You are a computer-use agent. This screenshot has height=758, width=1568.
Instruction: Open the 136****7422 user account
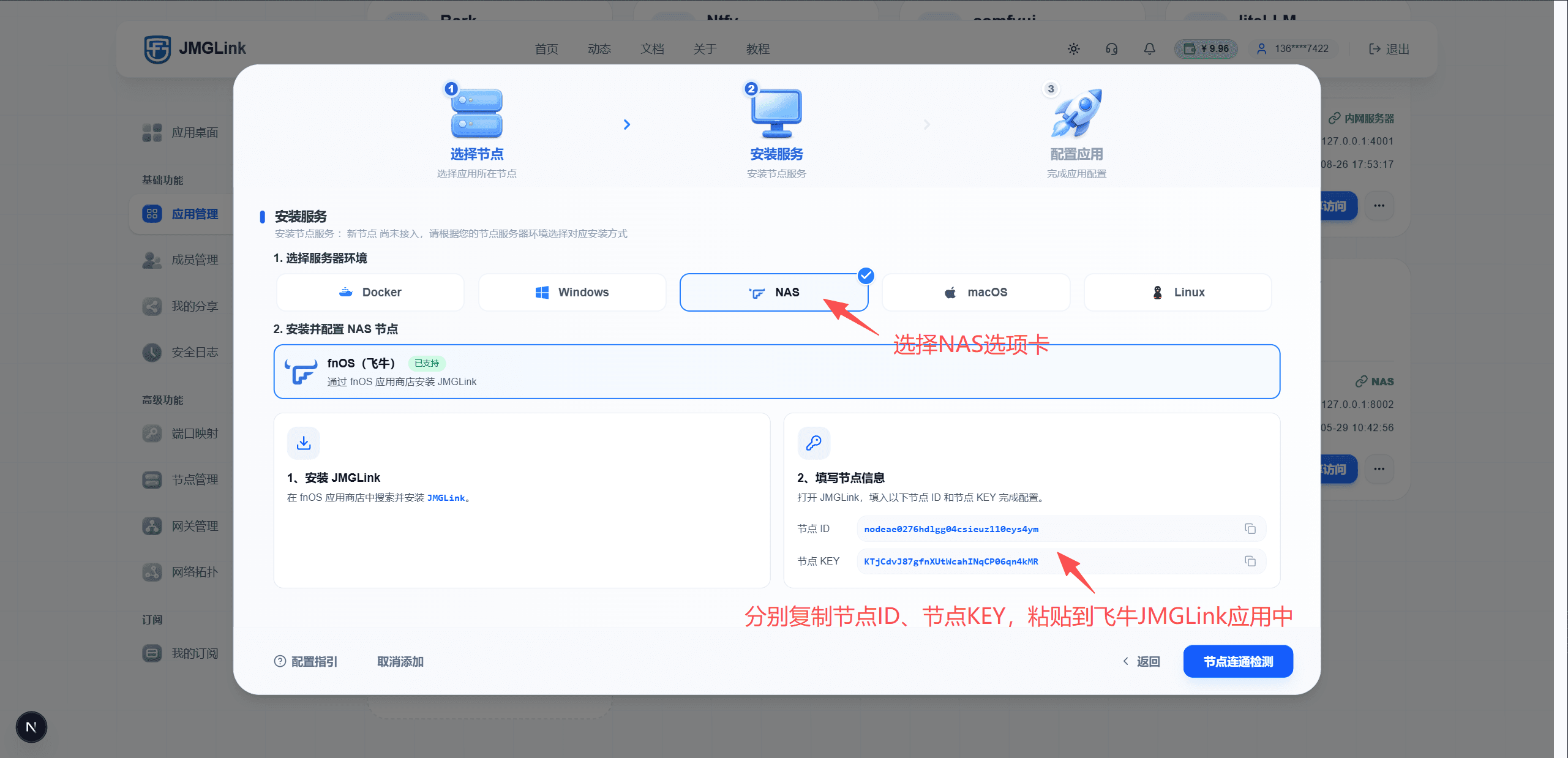1292,49
